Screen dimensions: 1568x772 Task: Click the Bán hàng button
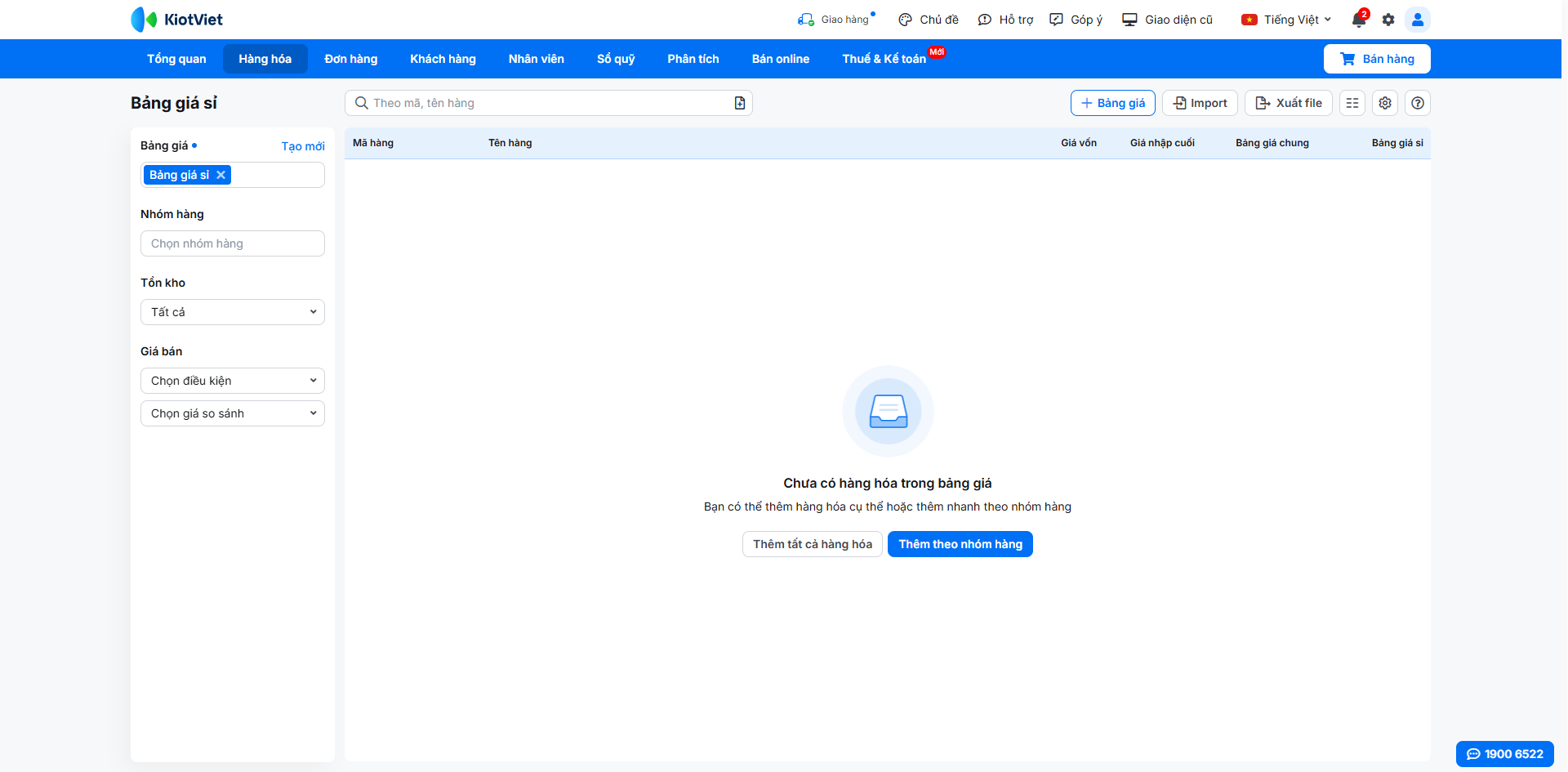(x=1377, y=59)
